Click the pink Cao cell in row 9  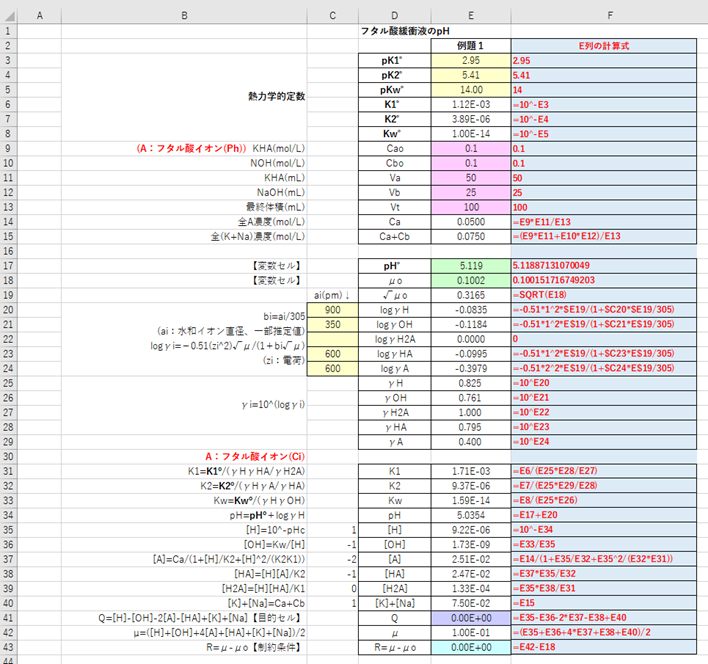471,149
